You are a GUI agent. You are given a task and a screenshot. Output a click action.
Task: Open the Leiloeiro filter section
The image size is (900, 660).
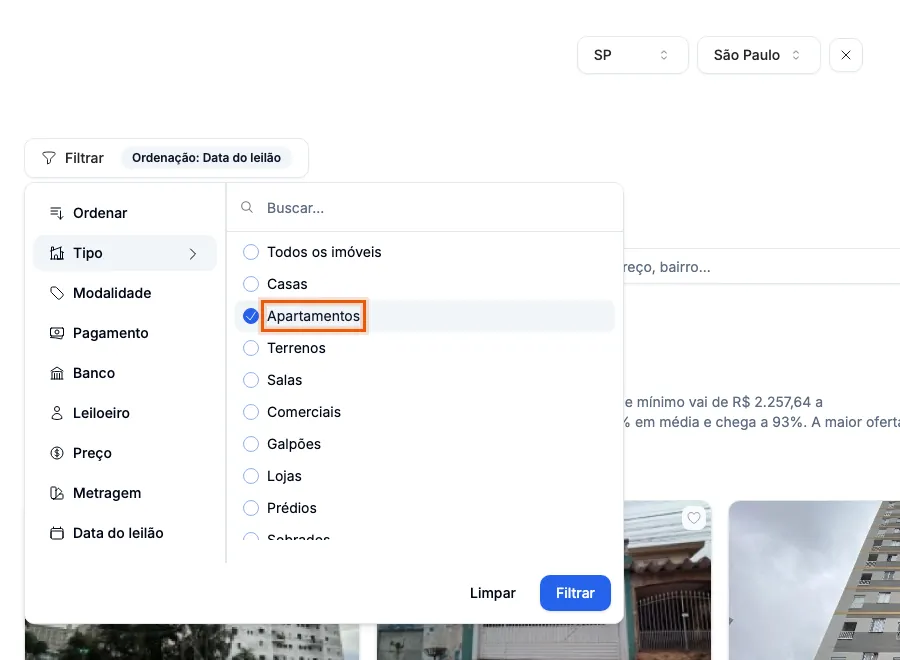tap(125, 413)
